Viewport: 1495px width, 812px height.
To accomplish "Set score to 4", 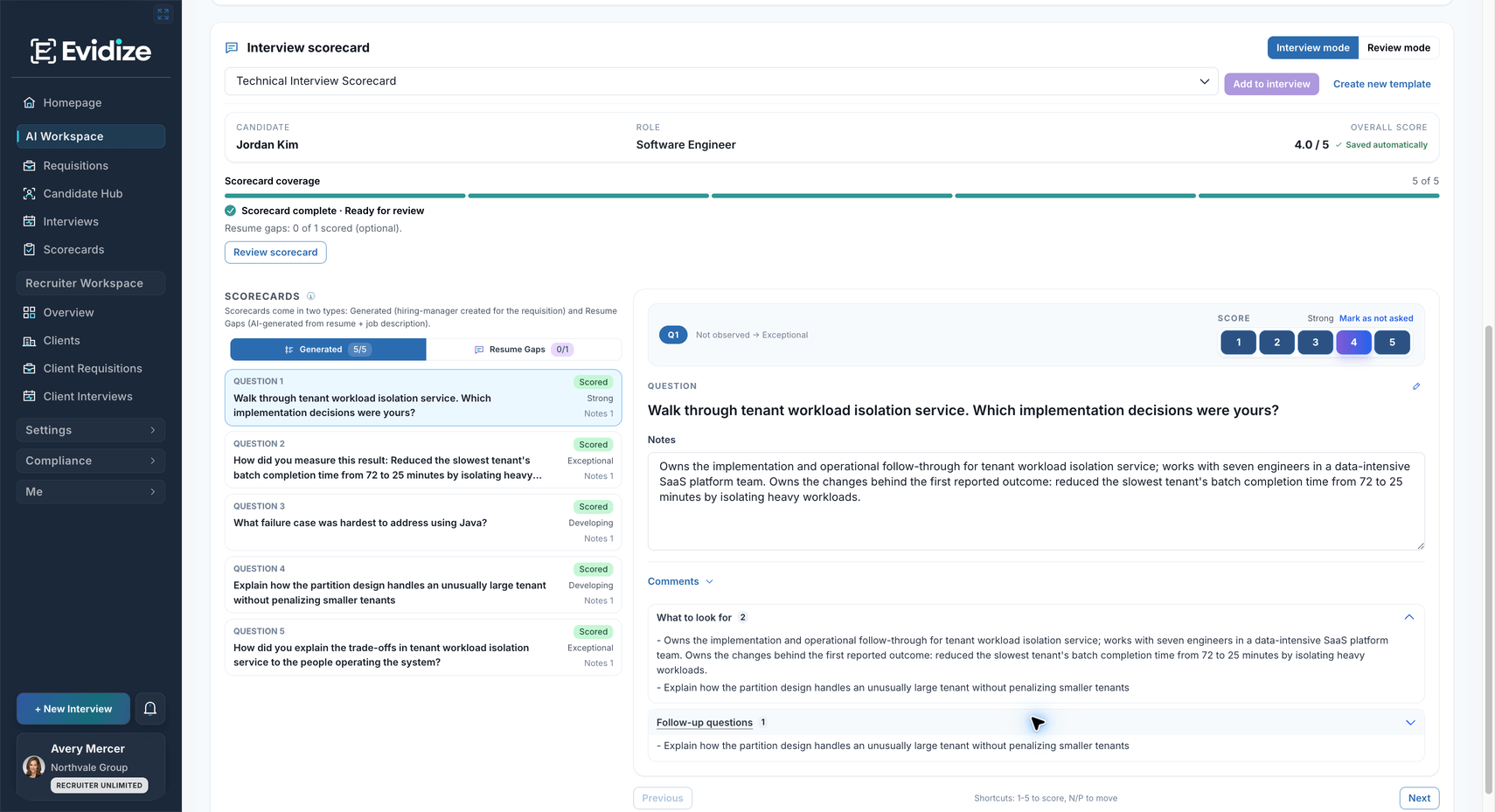I will click(x=1353, y=343).
